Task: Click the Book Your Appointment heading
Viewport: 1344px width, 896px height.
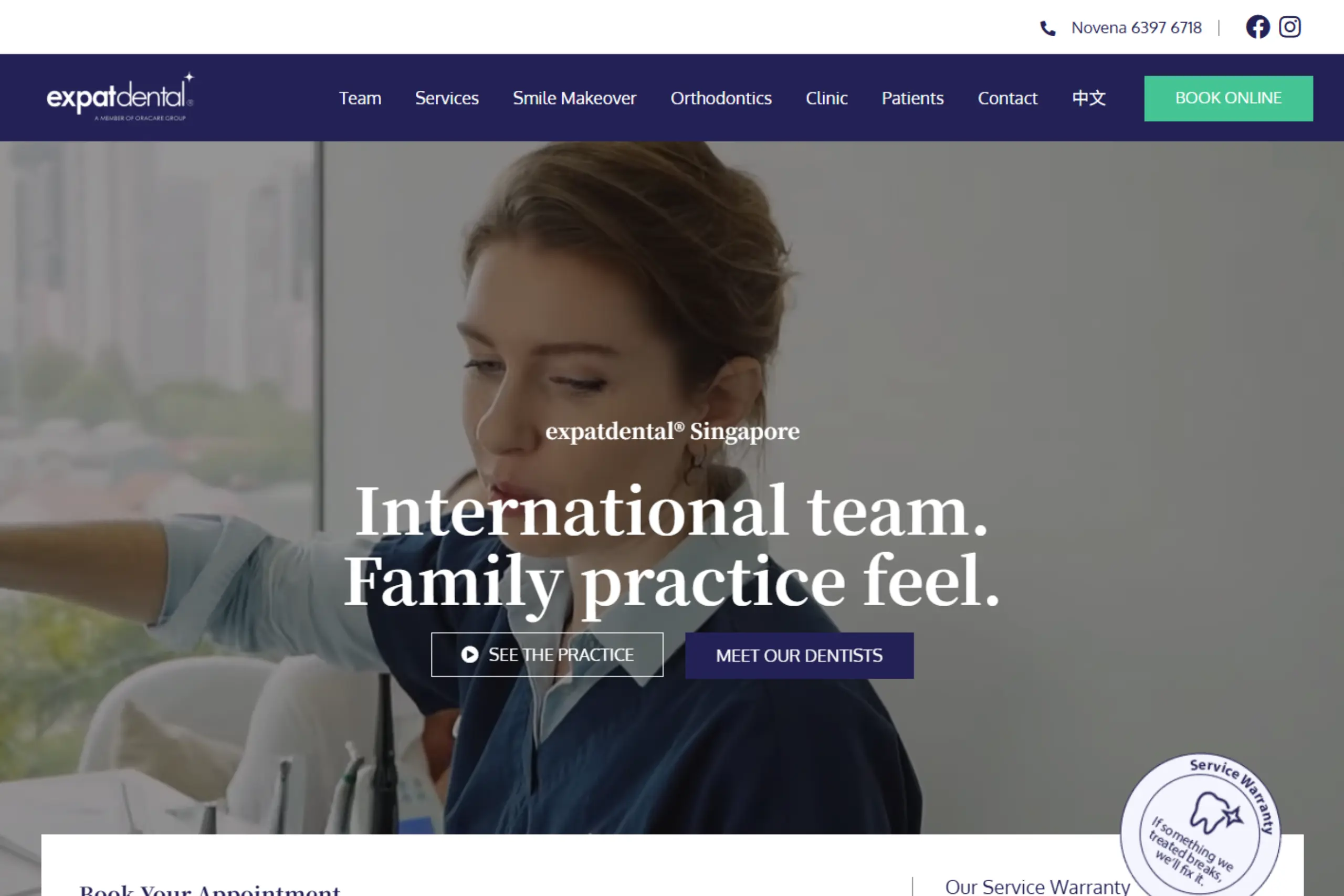Action: point(209,889)
